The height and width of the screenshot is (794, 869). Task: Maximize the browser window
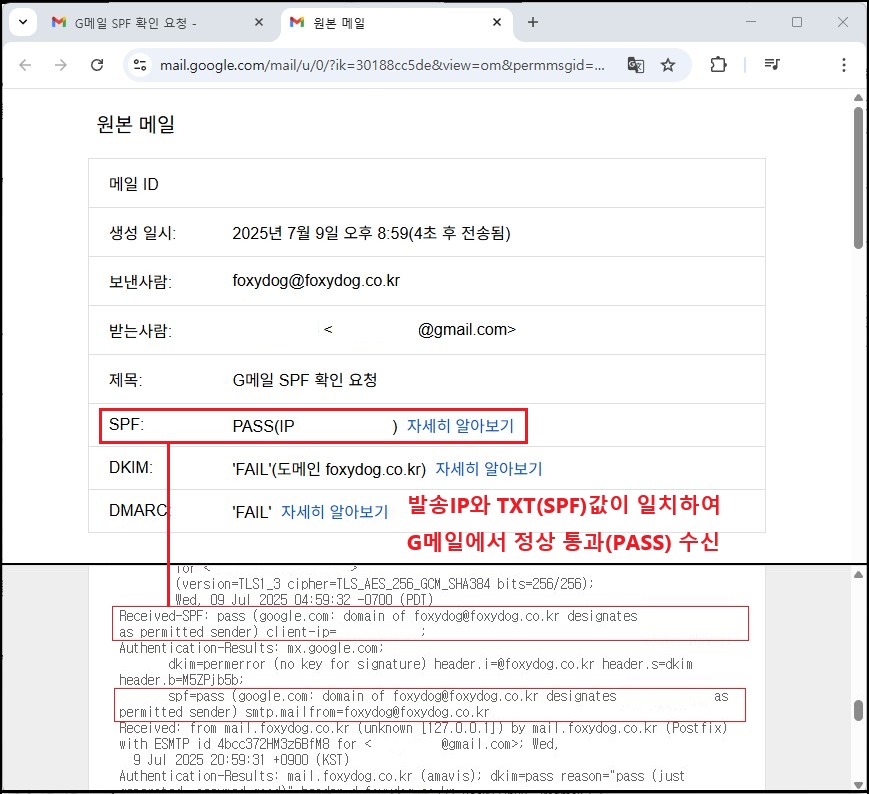[797, 22]
